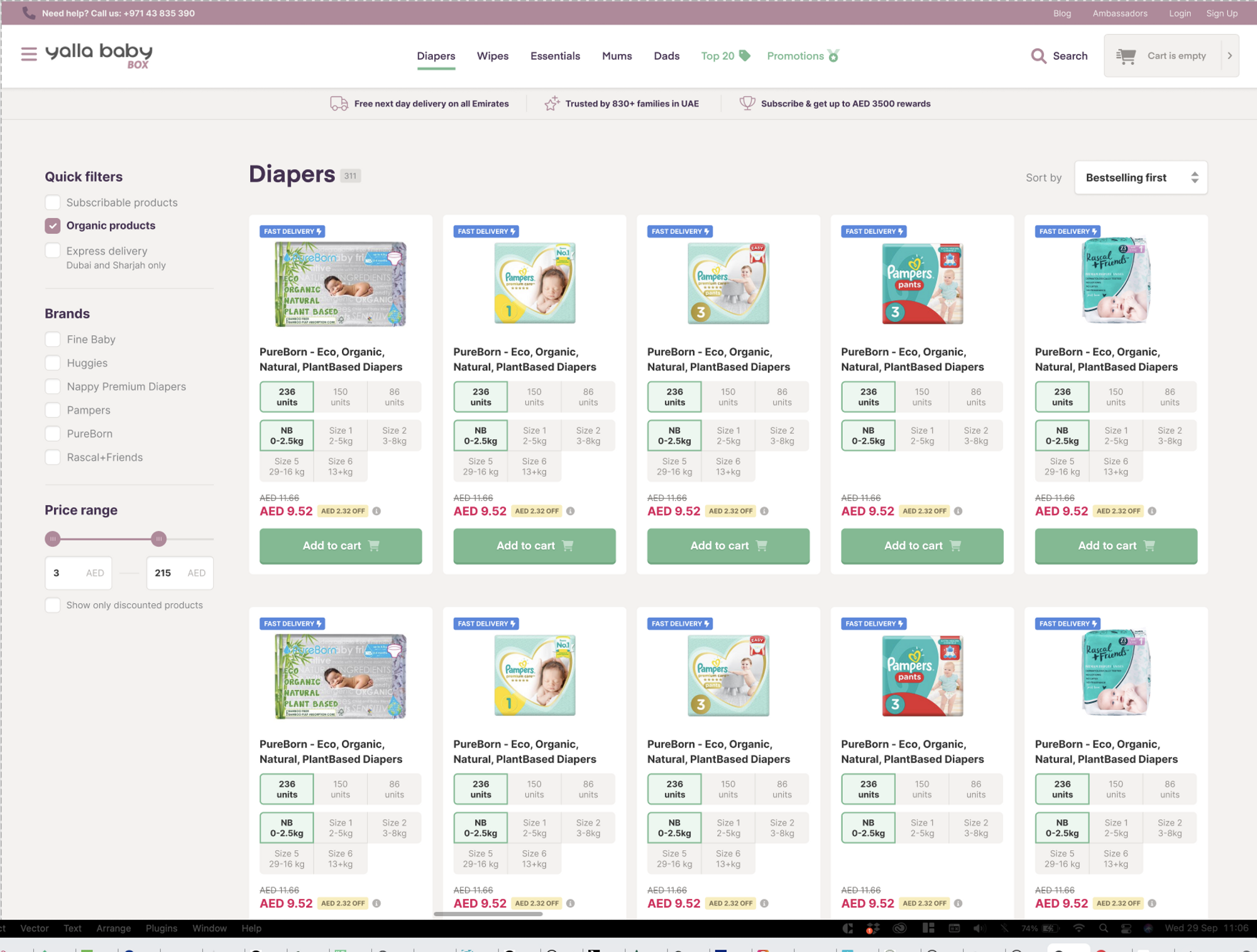This screenshot has height=952, width=1257.
Task: Click the minimum price field showing 3
Action: pyautogui.click(x=79, y=573)
